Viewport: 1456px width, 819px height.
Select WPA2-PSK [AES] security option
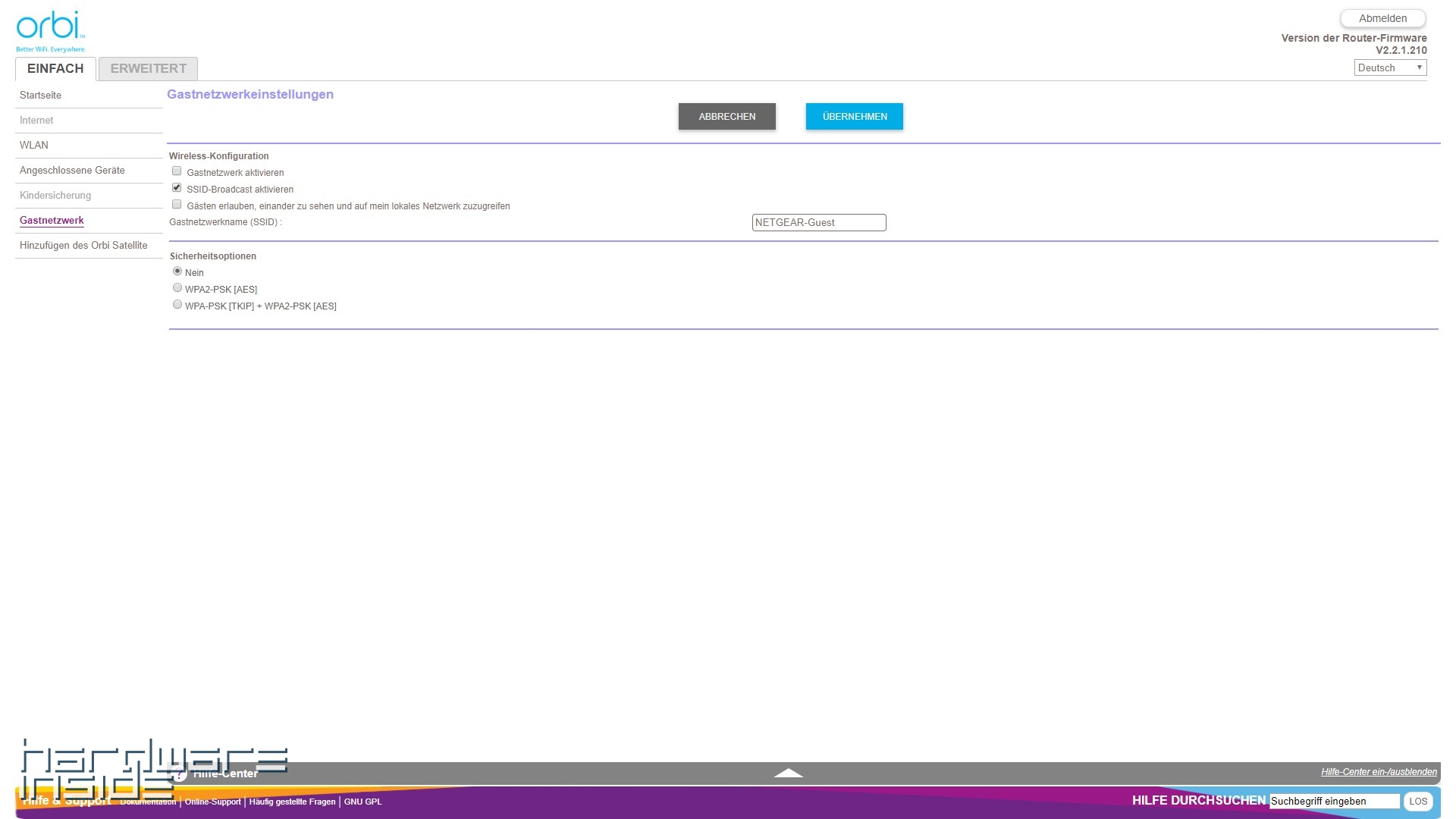pos(177,288)
